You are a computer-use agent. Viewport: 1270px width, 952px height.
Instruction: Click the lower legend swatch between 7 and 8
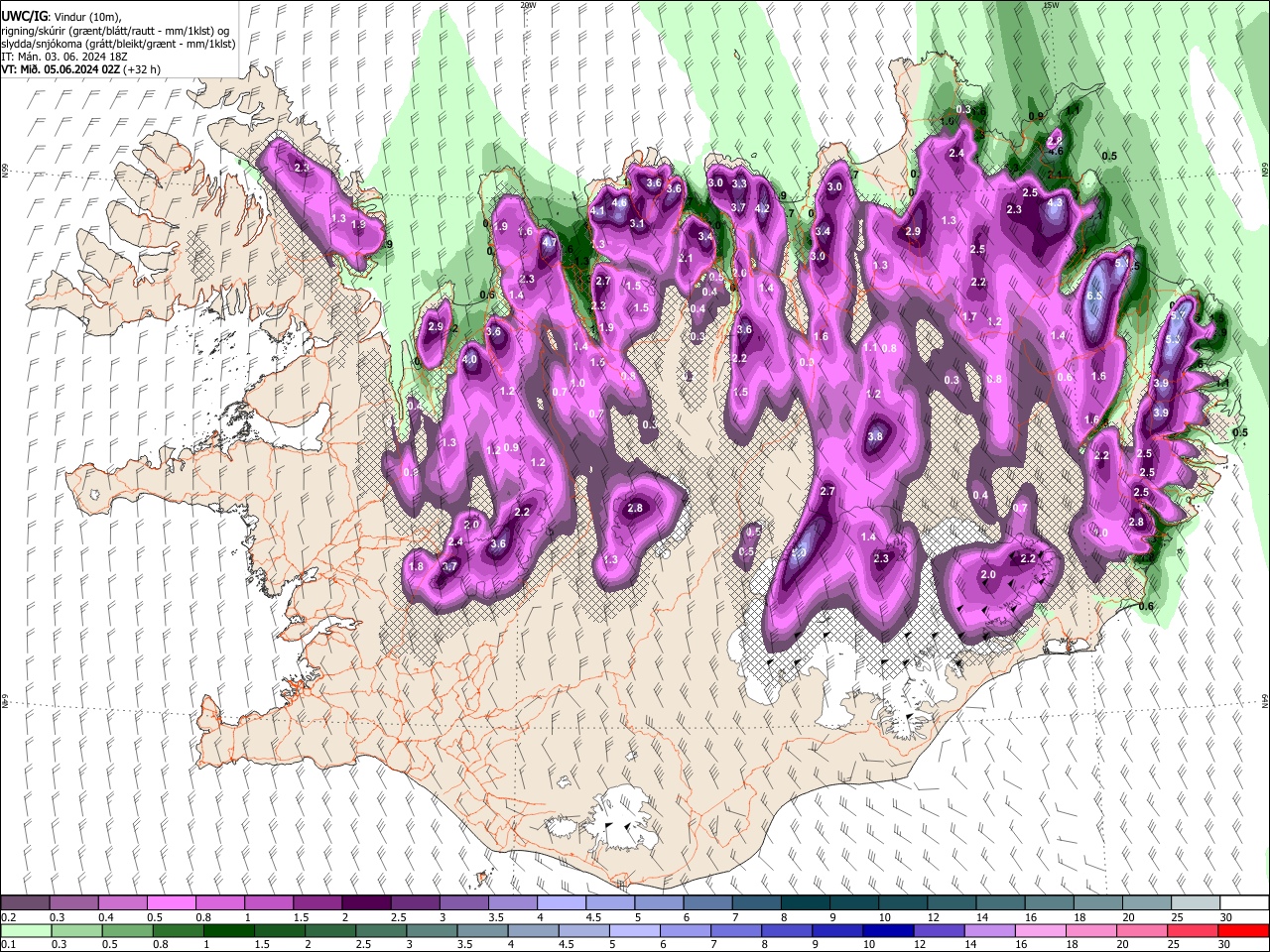tap(735, 930)
